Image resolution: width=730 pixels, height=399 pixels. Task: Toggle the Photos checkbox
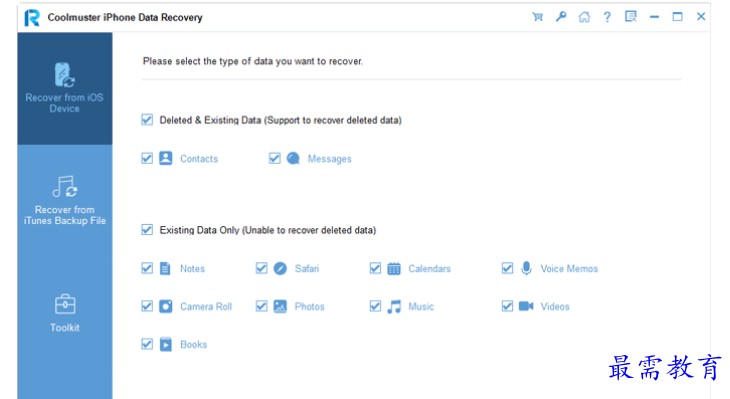(x=262, y=306)
